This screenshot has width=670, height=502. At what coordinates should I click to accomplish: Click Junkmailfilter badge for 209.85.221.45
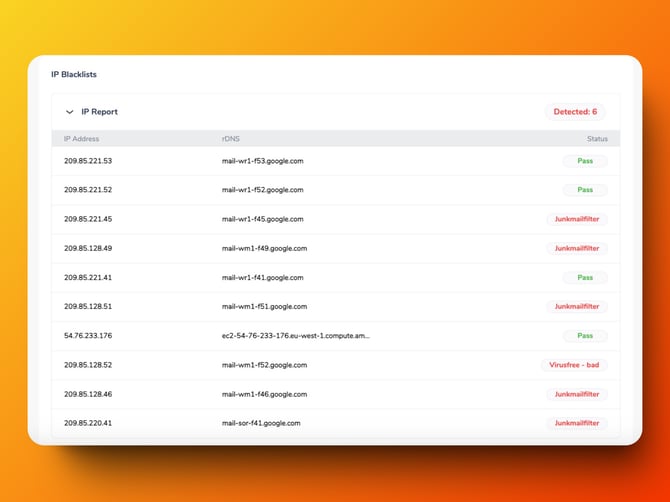coord(577,219)
